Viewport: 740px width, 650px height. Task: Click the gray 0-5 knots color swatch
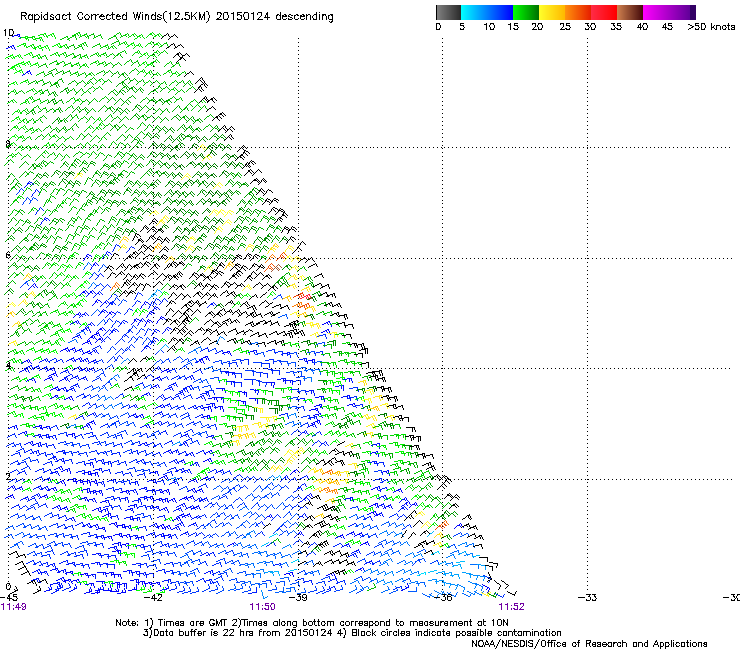click(448, 12)
